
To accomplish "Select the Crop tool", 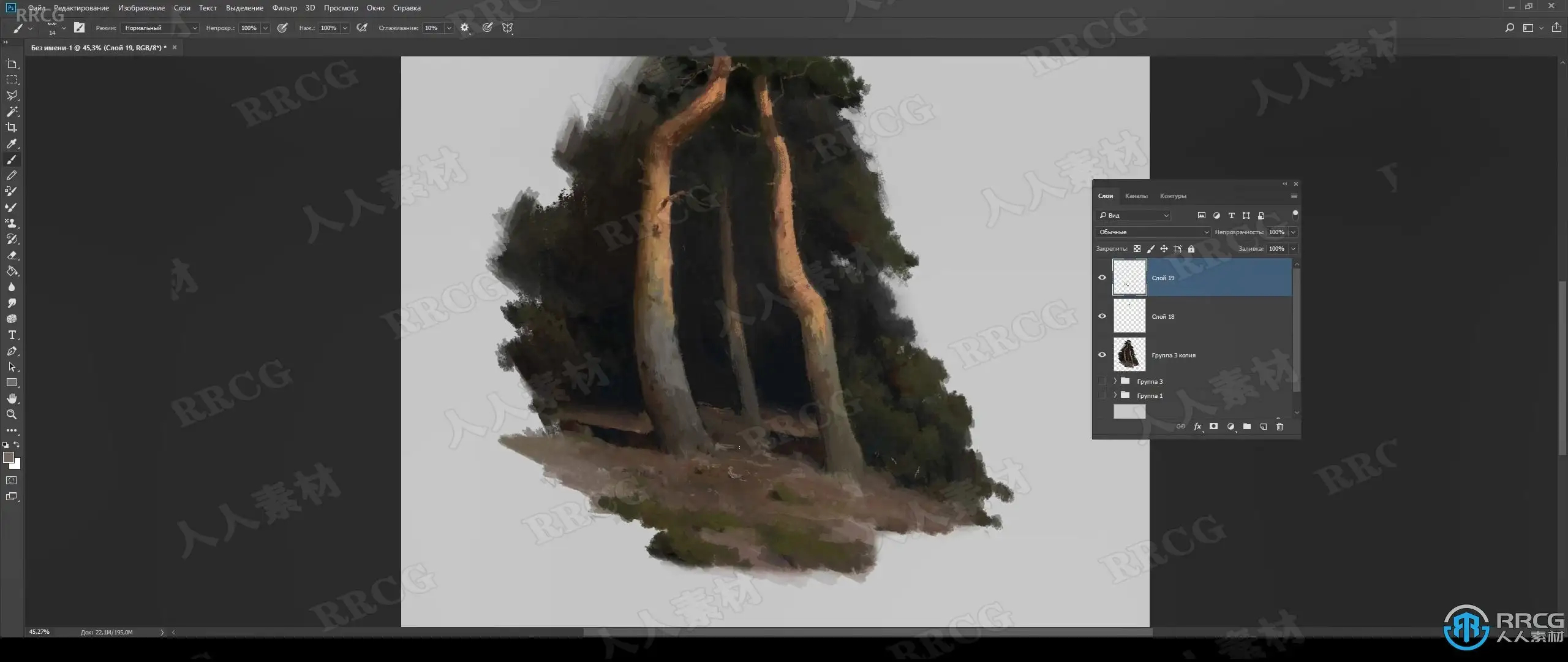I will (x=12, y=127).
